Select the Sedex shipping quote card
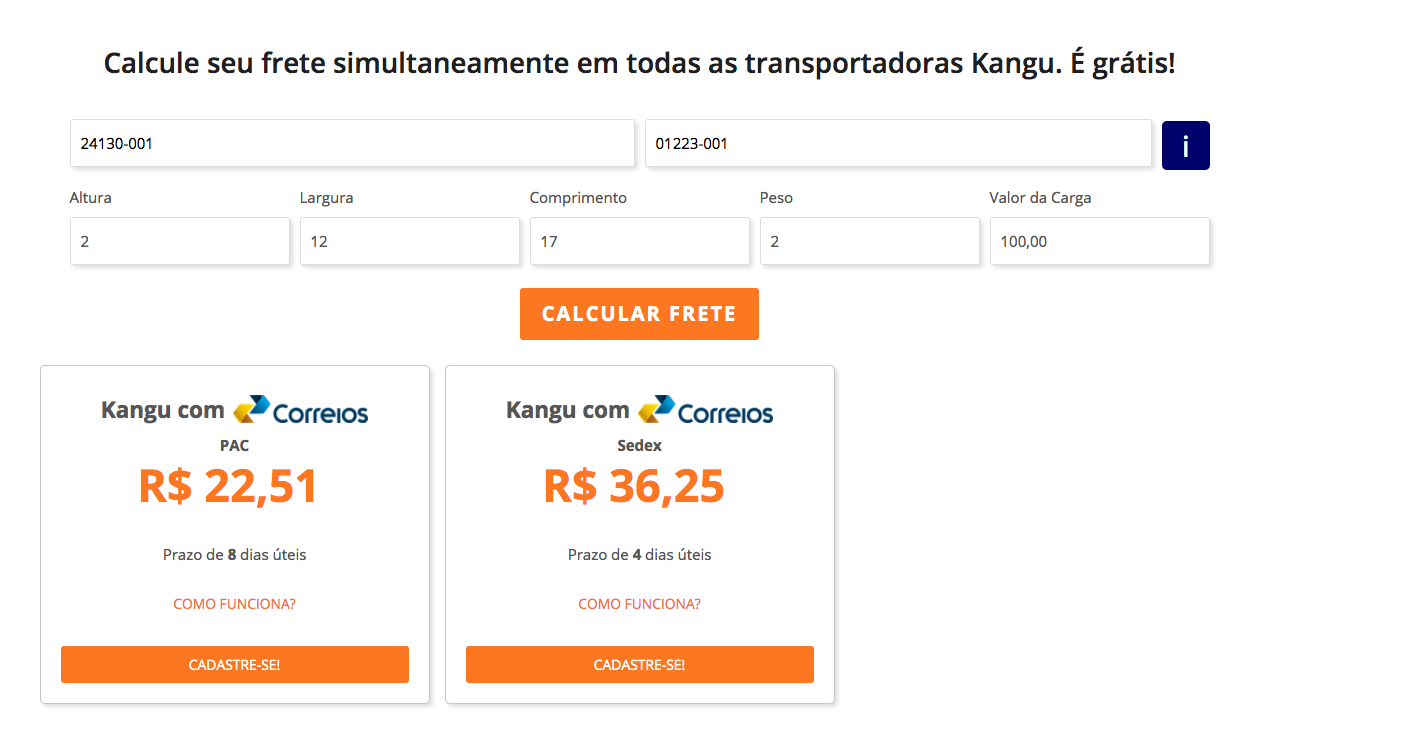 coord(639,535)
